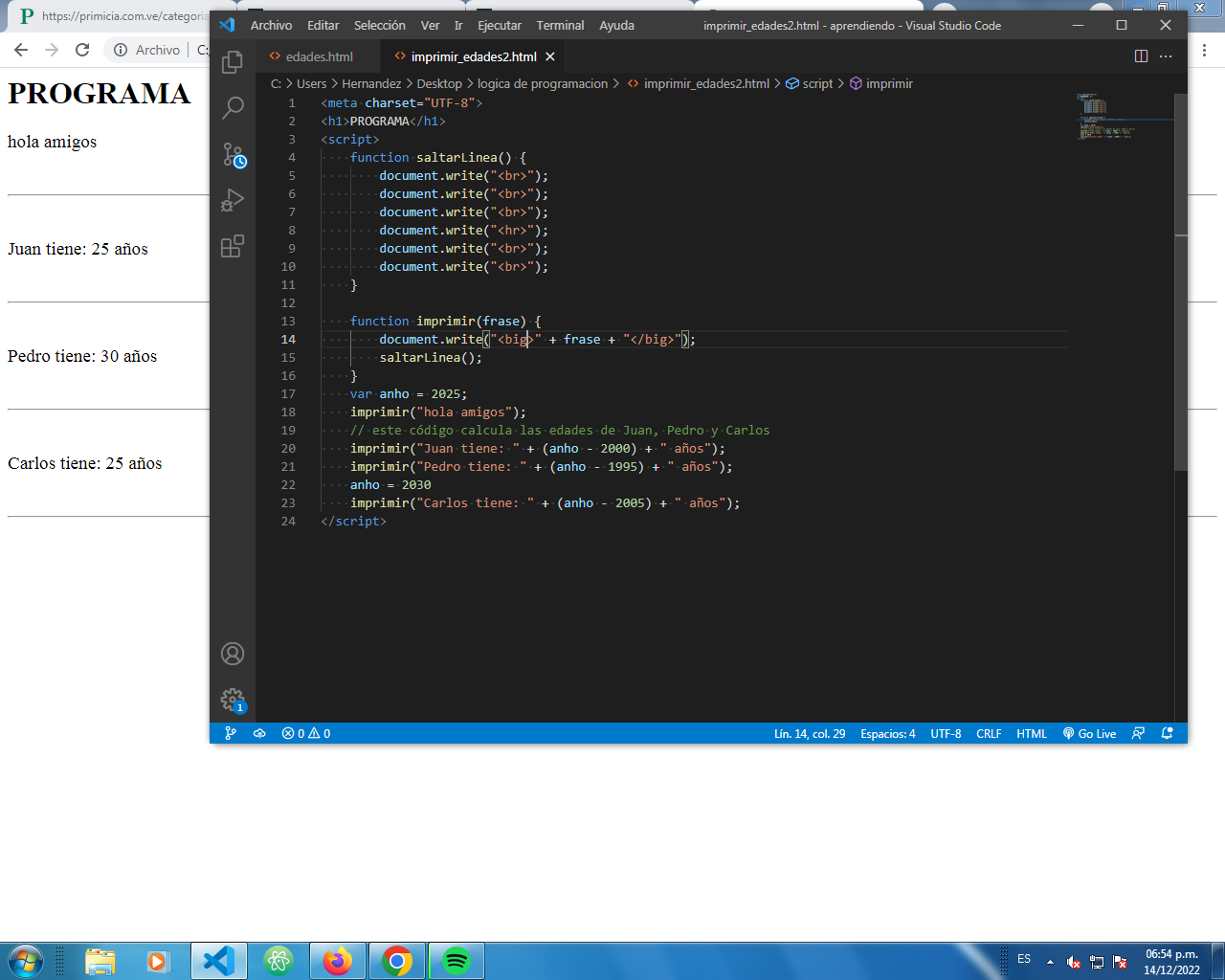Click the var anho = 2025 line

click(409, 393)
